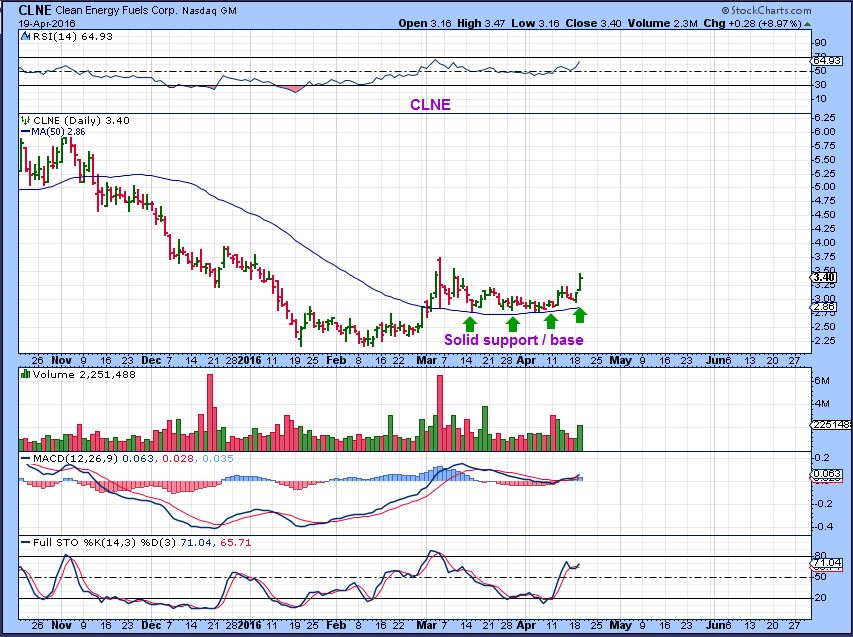Open the StockCharts.com copyright link
Image resolution: width=853 pixels, height=637 pixels.
pyautogui.click(x=766, y=10)
